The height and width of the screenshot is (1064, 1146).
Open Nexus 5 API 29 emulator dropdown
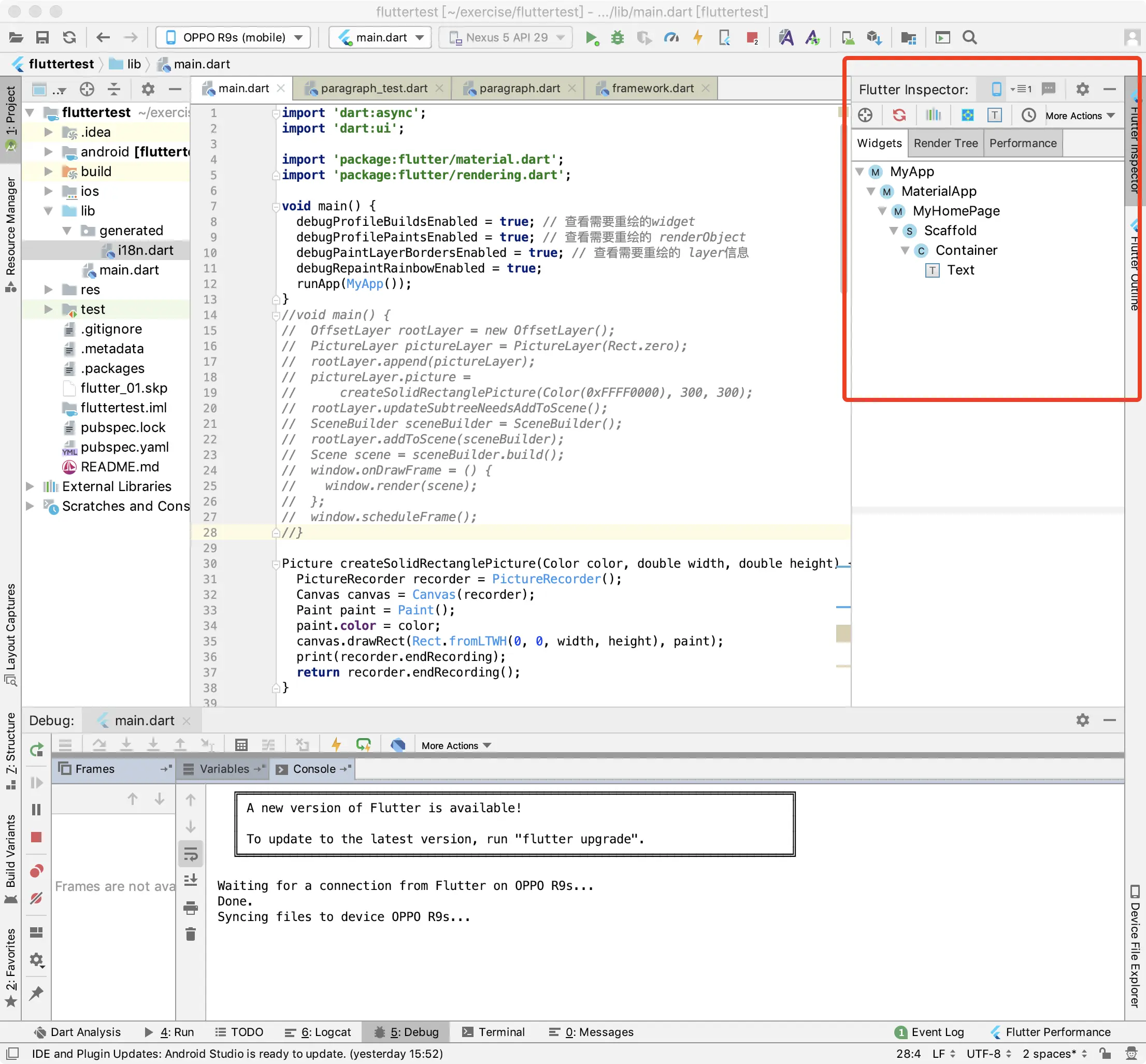pos(506,38)
